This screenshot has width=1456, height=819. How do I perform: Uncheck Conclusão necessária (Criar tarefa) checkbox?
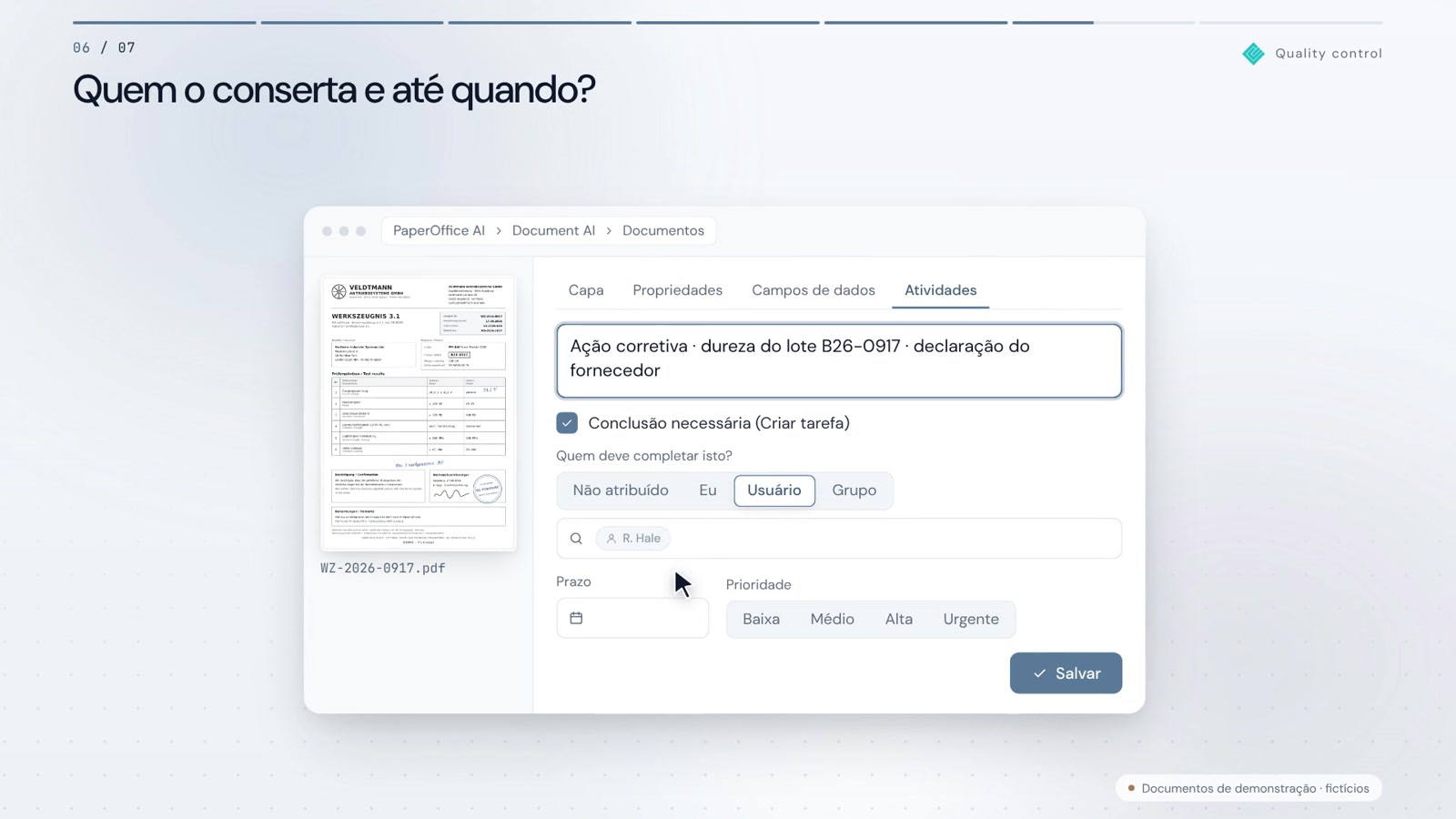point(567,423)
